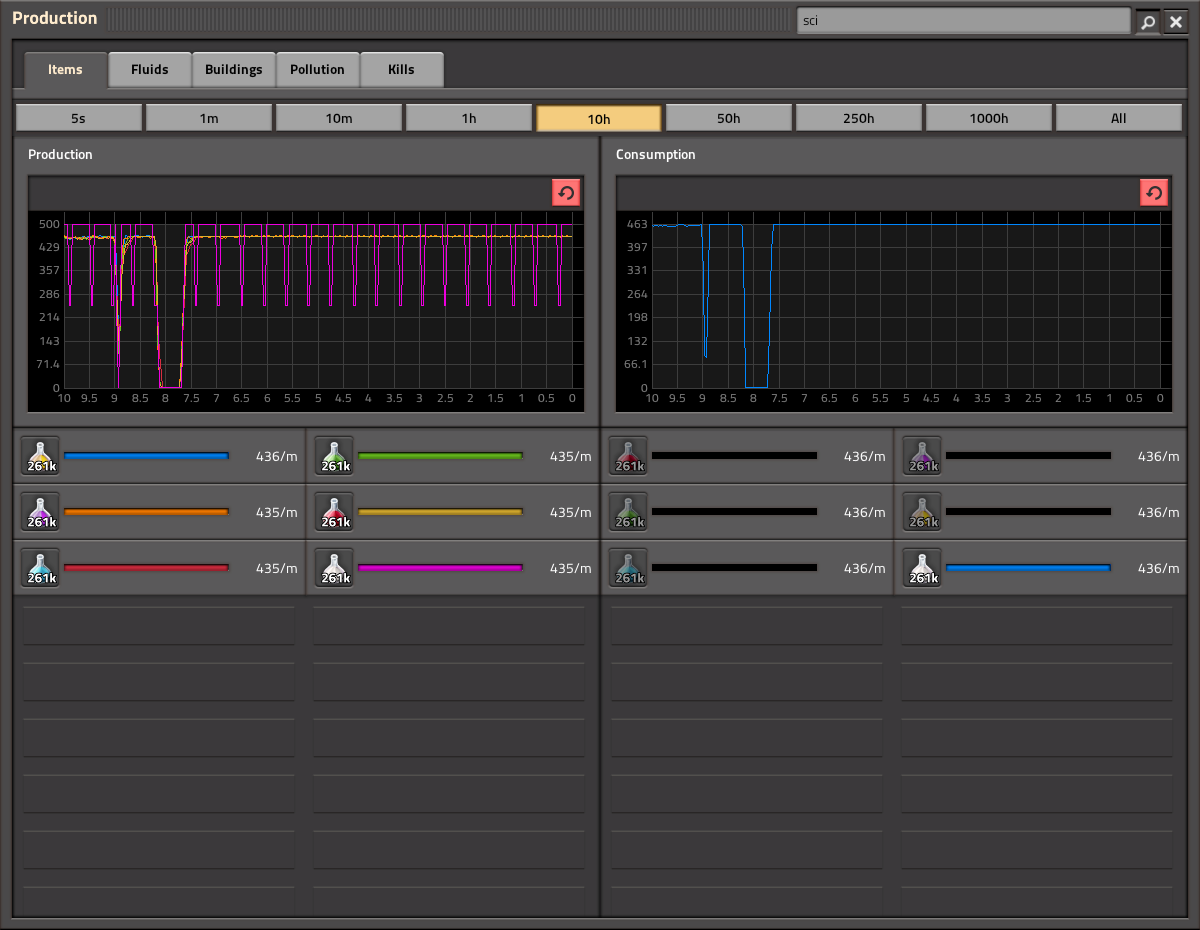Select the purple science pack in Production
Viewport: 1200px width, 930px height.
tap(41, 512)
